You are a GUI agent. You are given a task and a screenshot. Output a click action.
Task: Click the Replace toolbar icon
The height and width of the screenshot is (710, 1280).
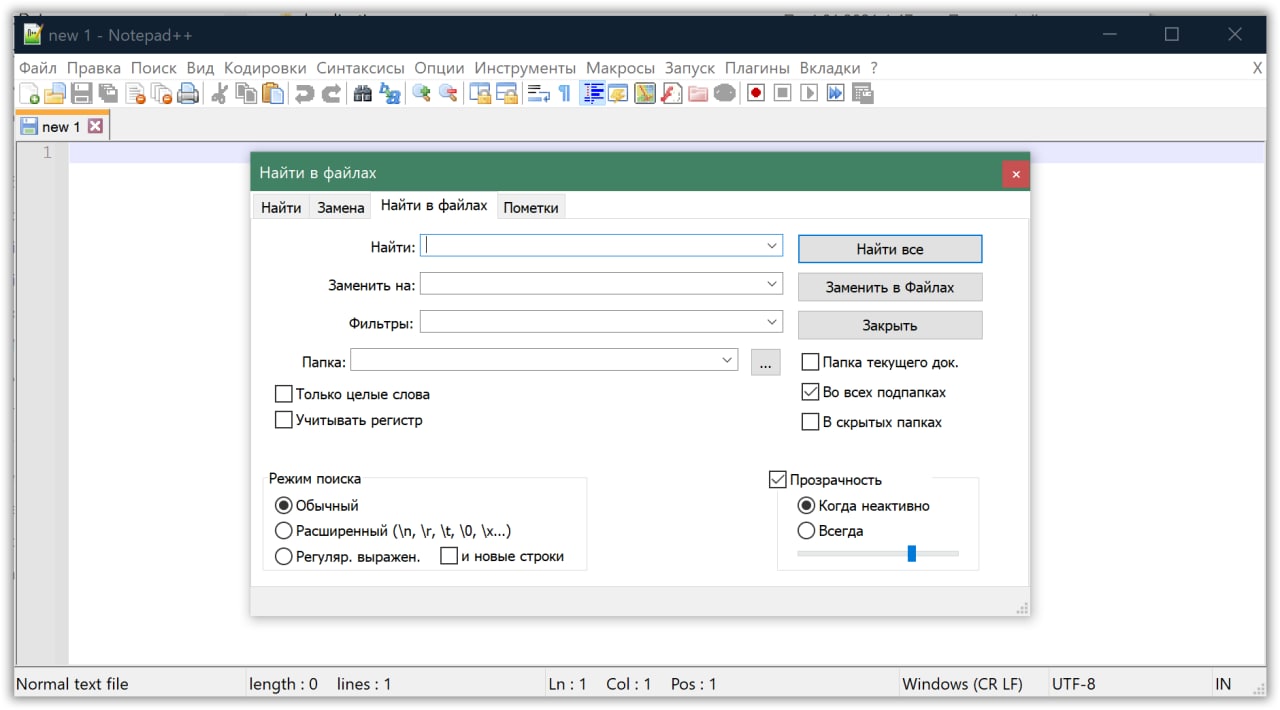(390, 94)
